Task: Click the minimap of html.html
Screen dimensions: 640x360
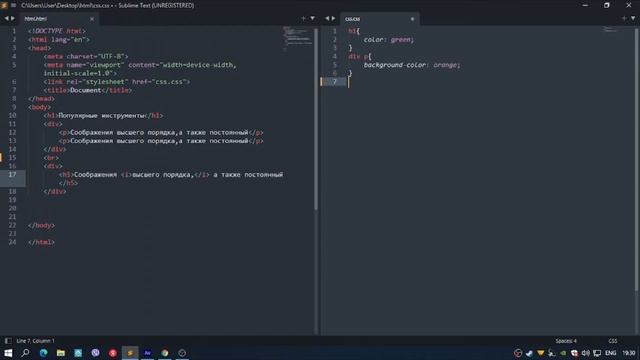Action: click(297, 39)
